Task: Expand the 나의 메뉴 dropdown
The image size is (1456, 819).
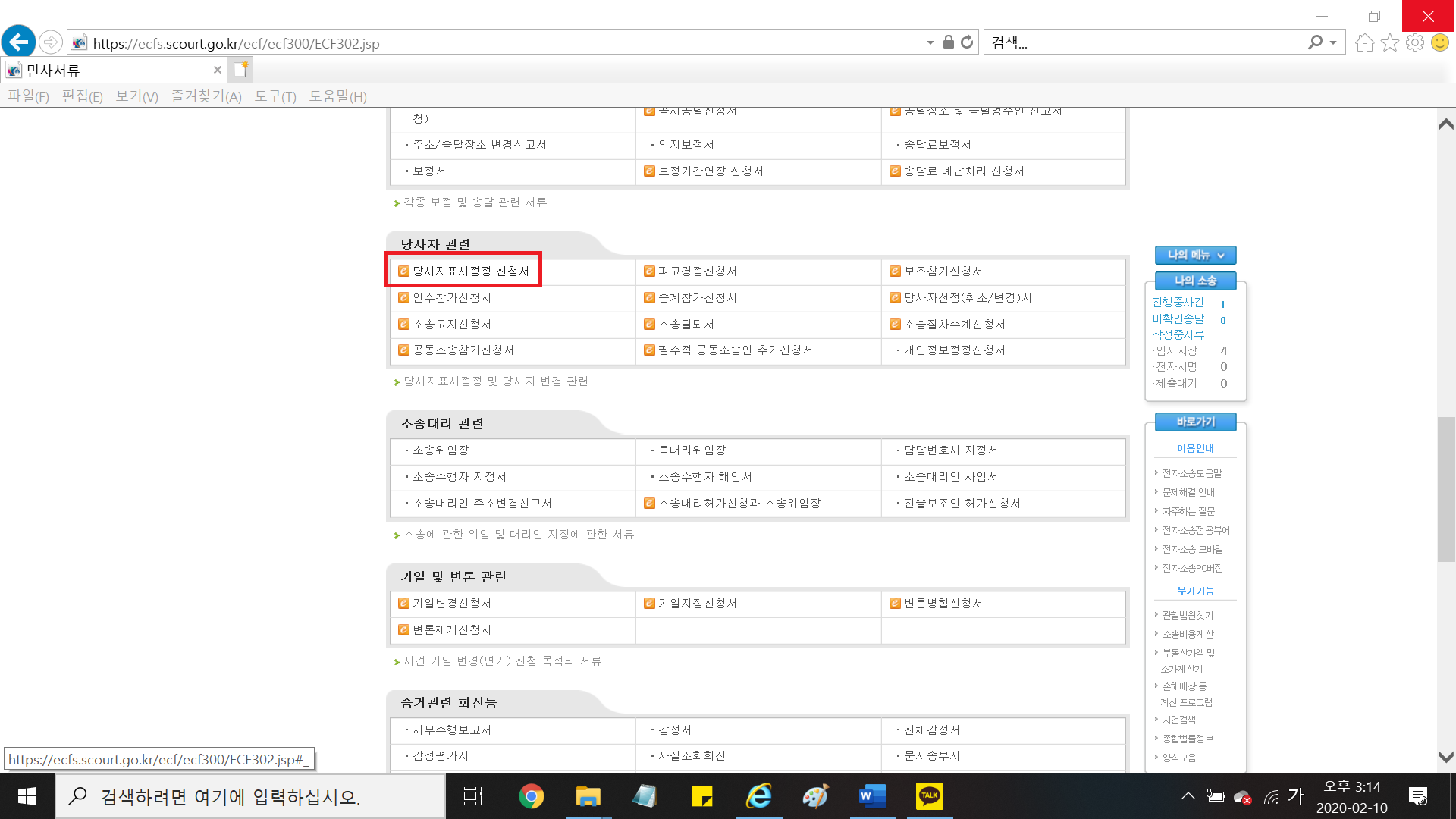Action: pyautogui.click(x=1195, y=256)
